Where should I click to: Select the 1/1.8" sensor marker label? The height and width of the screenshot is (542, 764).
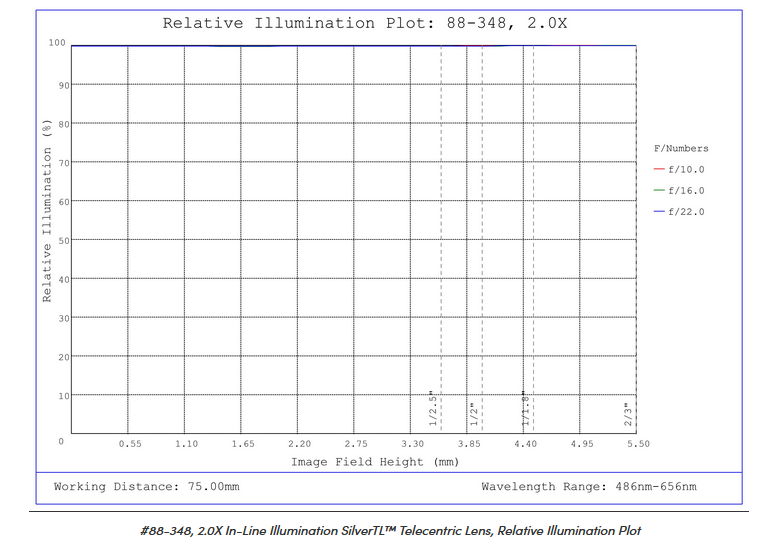coord(525,409)
